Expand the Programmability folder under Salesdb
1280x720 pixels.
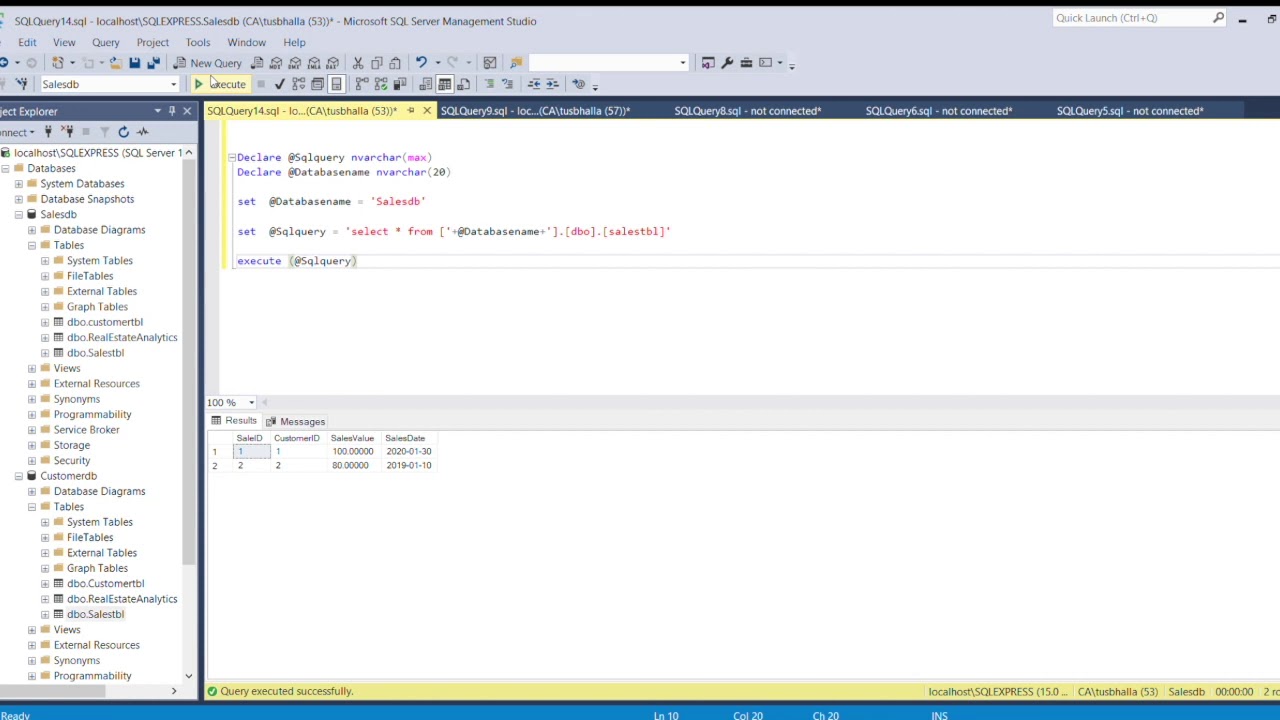point(32,414)
